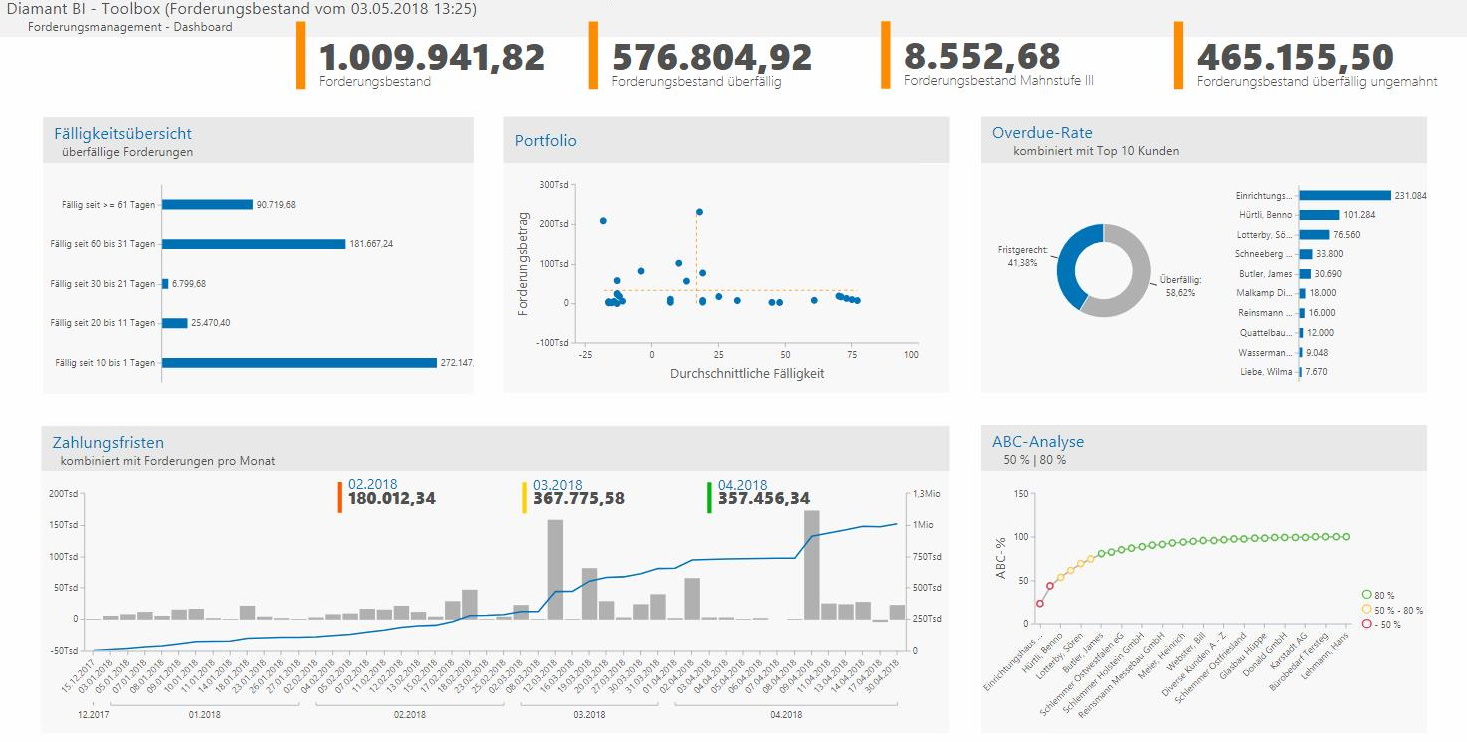Select the tallest gray bar in April 2018

point(812,565)
